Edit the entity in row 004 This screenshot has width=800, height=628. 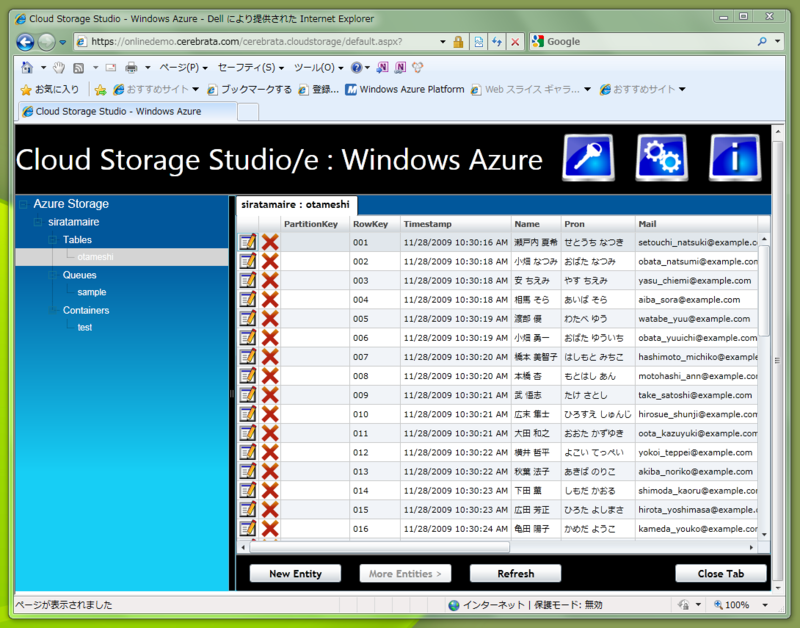[x=248, y=299]
